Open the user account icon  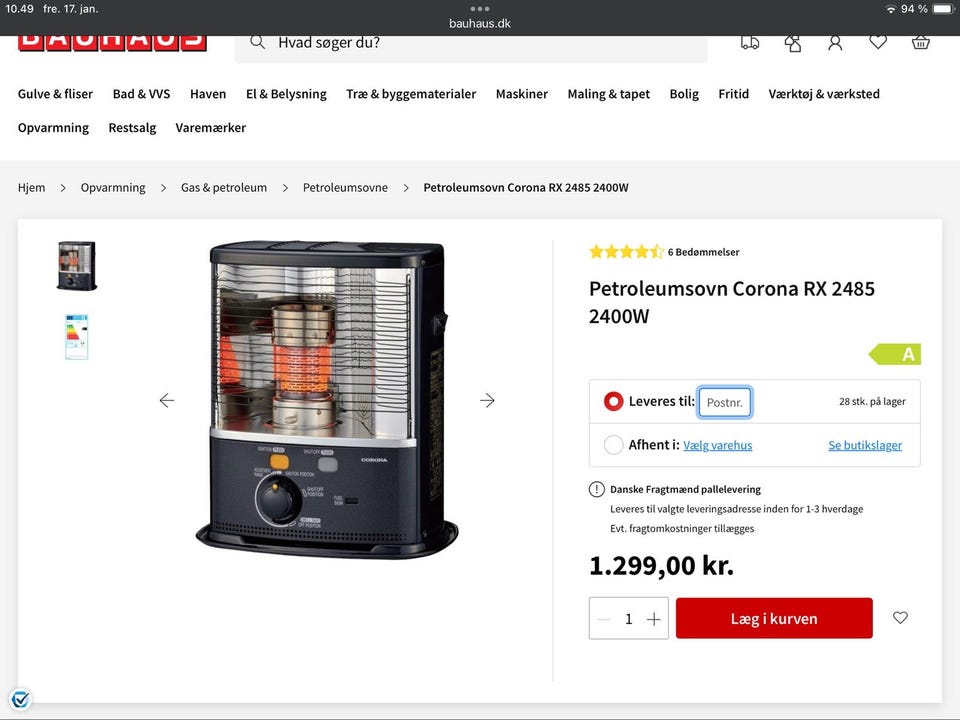[x=835, y=43]
